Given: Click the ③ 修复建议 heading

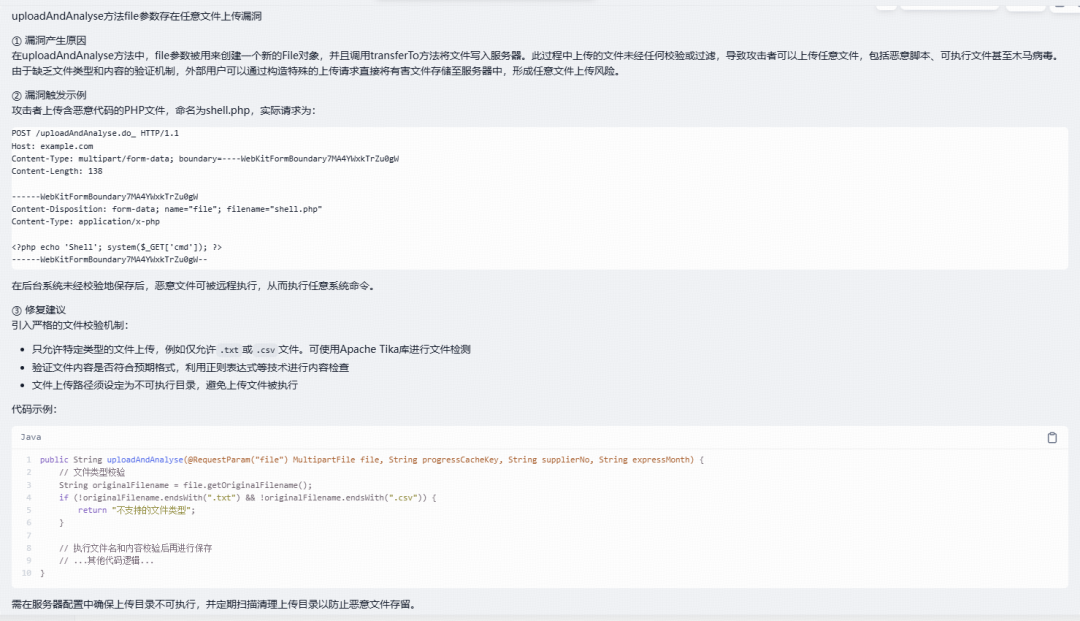Looking at the screenshot, I should (x=39, y=310).
